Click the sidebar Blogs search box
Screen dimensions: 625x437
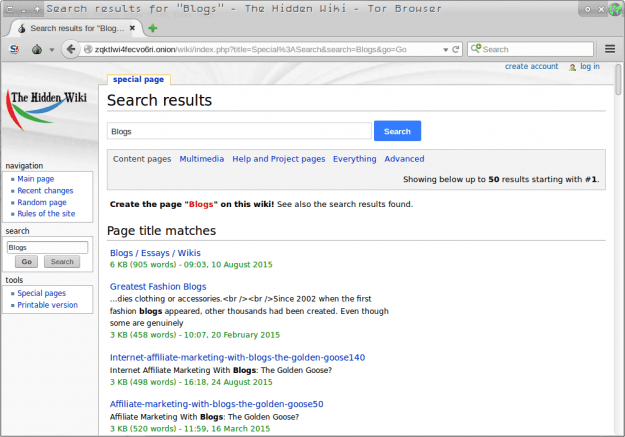click(47, 247)
